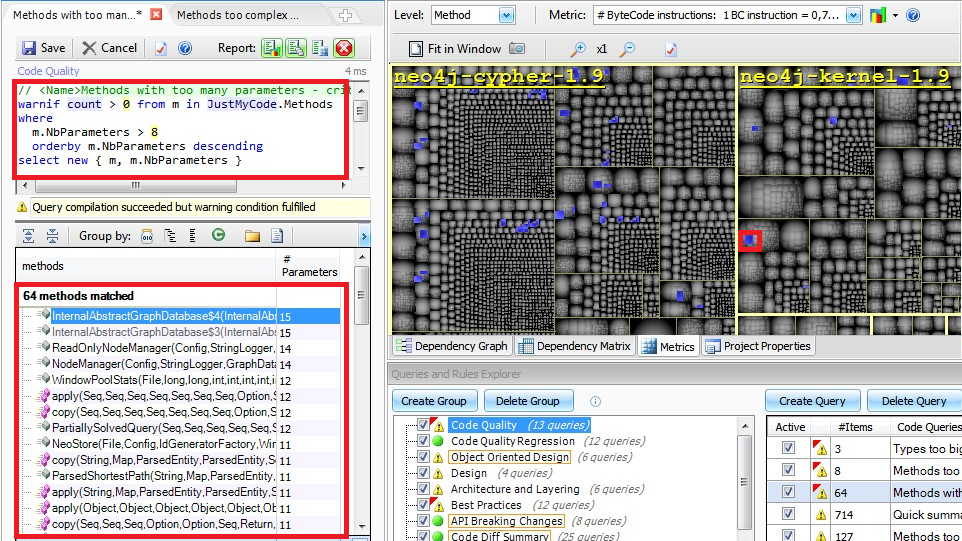Screen dimensions: 962x541
Task: Open arrow next to color chart icon
Action: click(x=895, y=15)
